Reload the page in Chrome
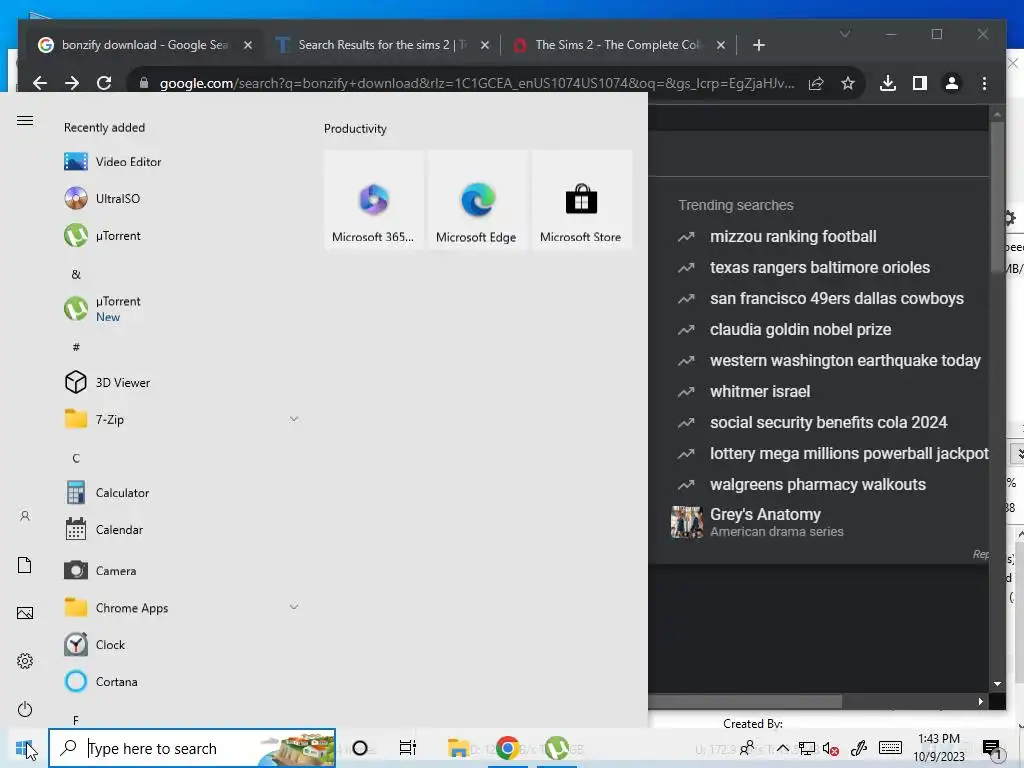Screen dimensions: 1024x768 [104, 83]
